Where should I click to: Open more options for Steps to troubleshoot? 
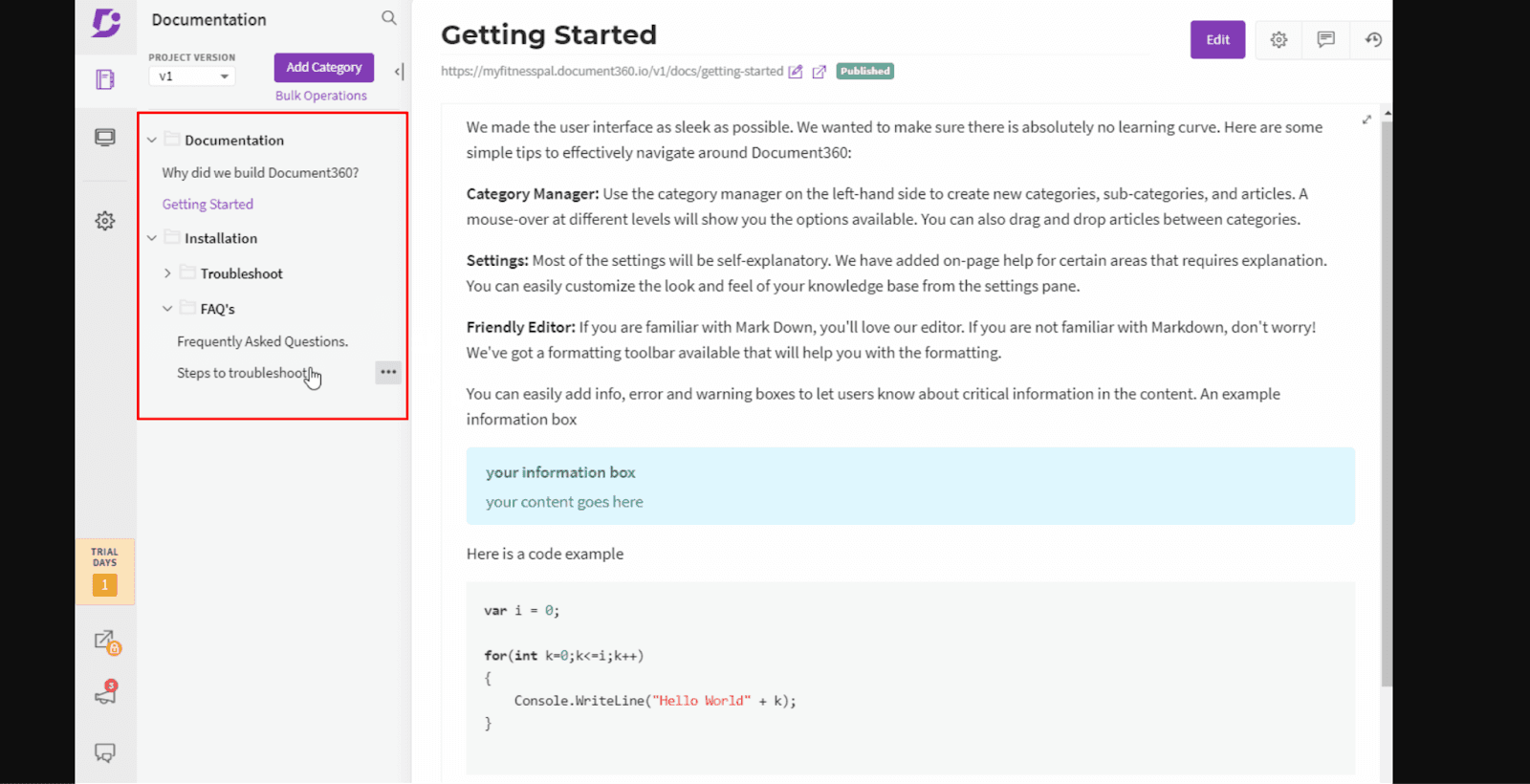tap(388, 372)
